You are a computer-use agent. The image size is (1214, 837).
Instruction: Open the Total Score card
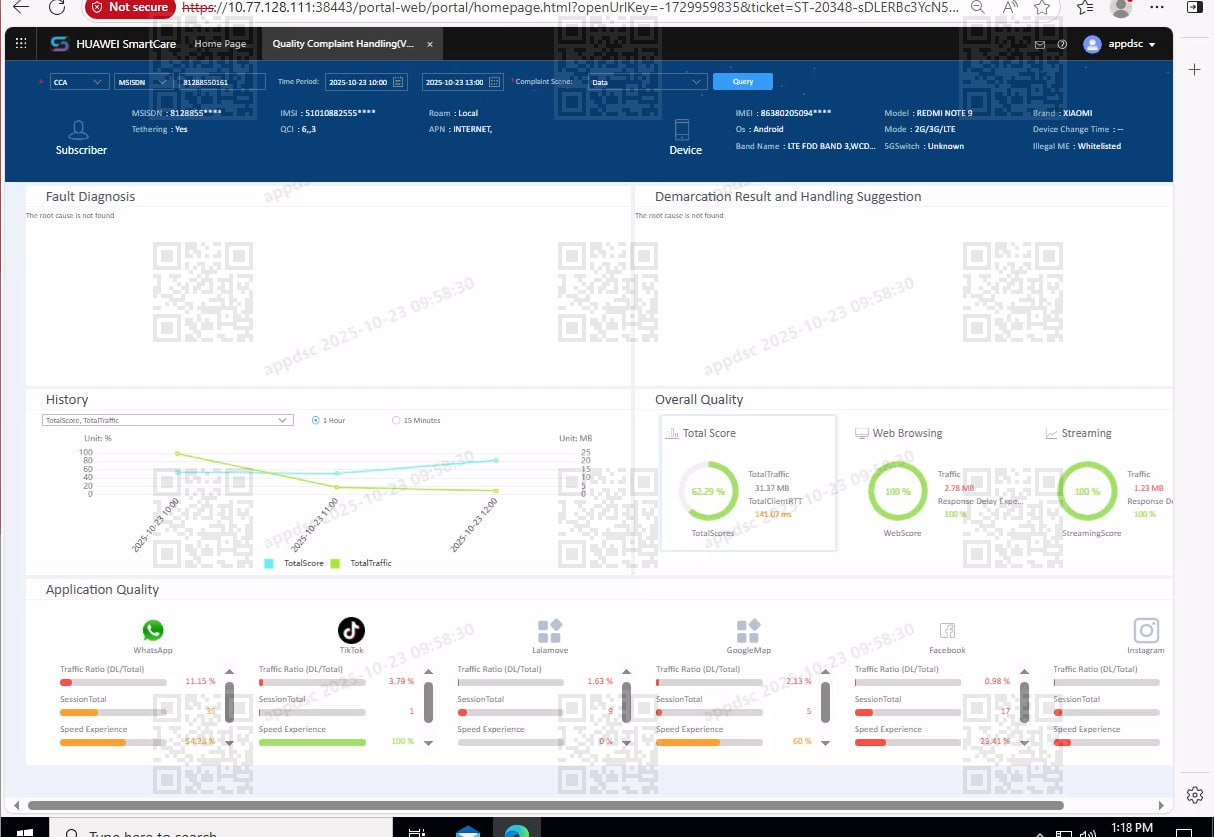coord(748,482)
